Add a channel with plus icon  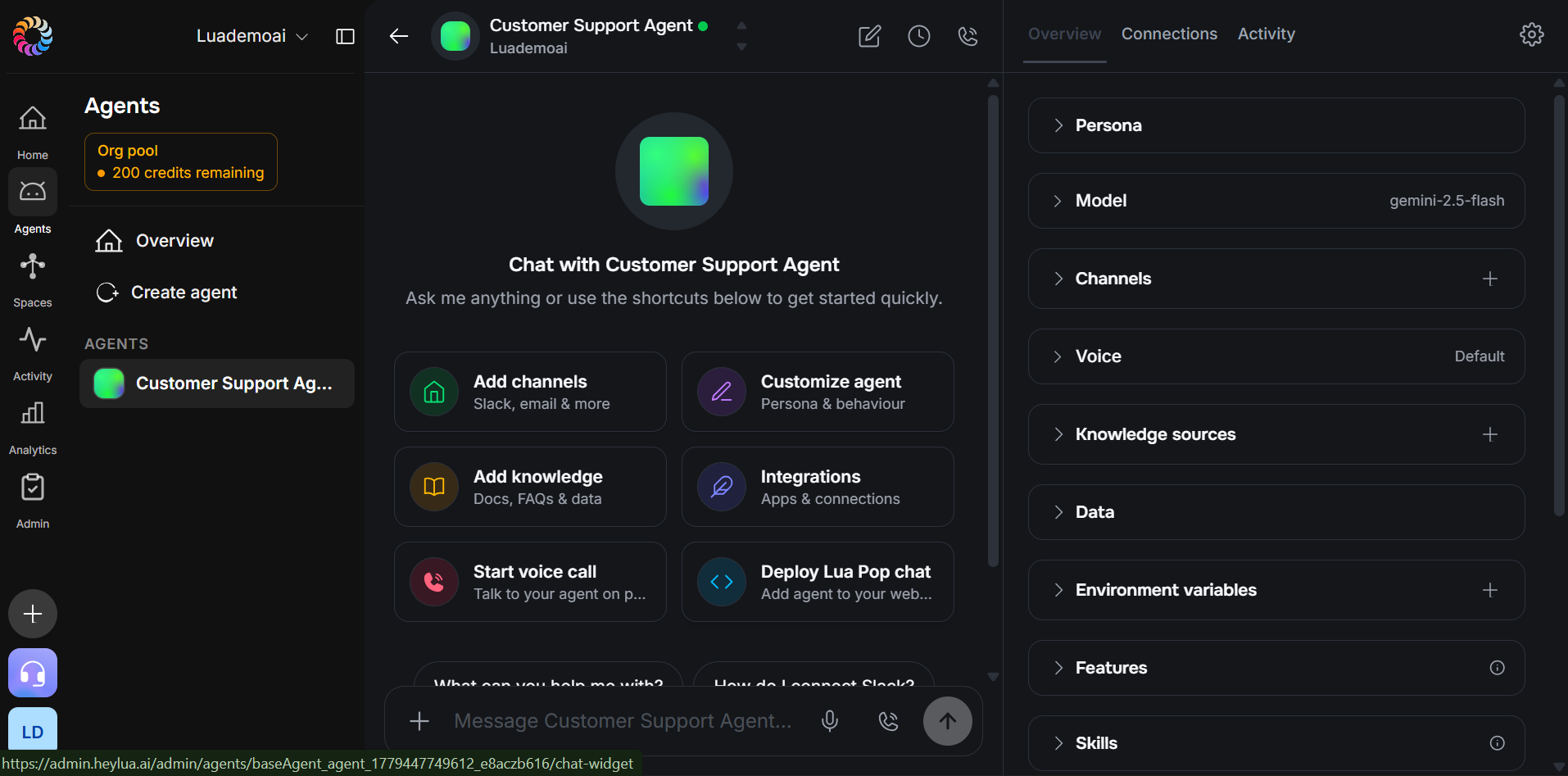(x=1490, y=279)
